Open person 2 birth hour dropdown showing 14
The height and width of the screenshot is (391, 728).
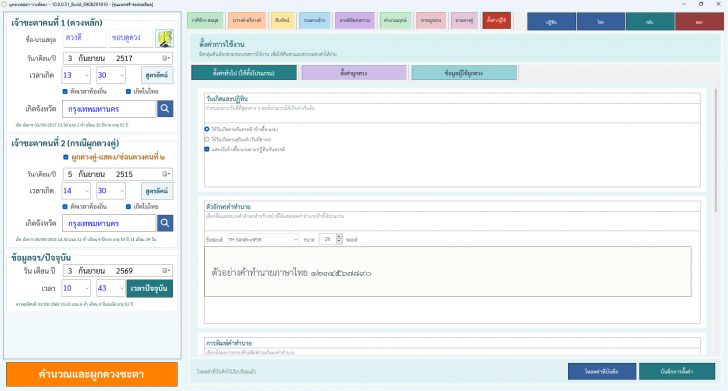(x=76, y=191)
